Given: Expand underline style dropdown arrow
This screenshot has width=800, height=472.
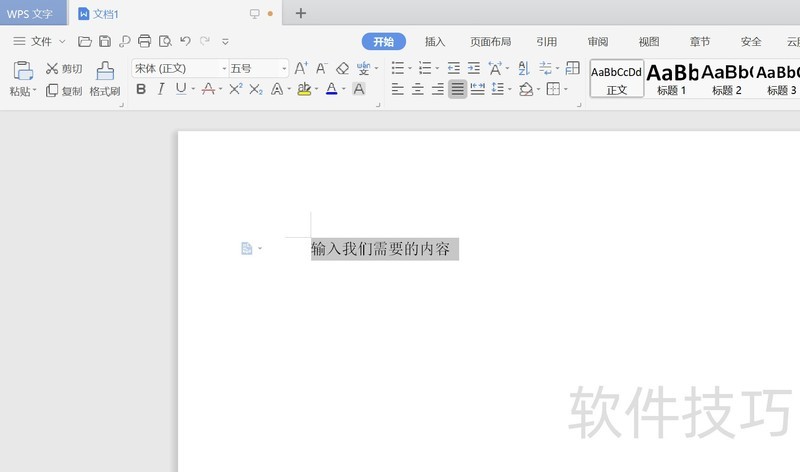Looking at the screenshot, I should click(x=193, y=89).
